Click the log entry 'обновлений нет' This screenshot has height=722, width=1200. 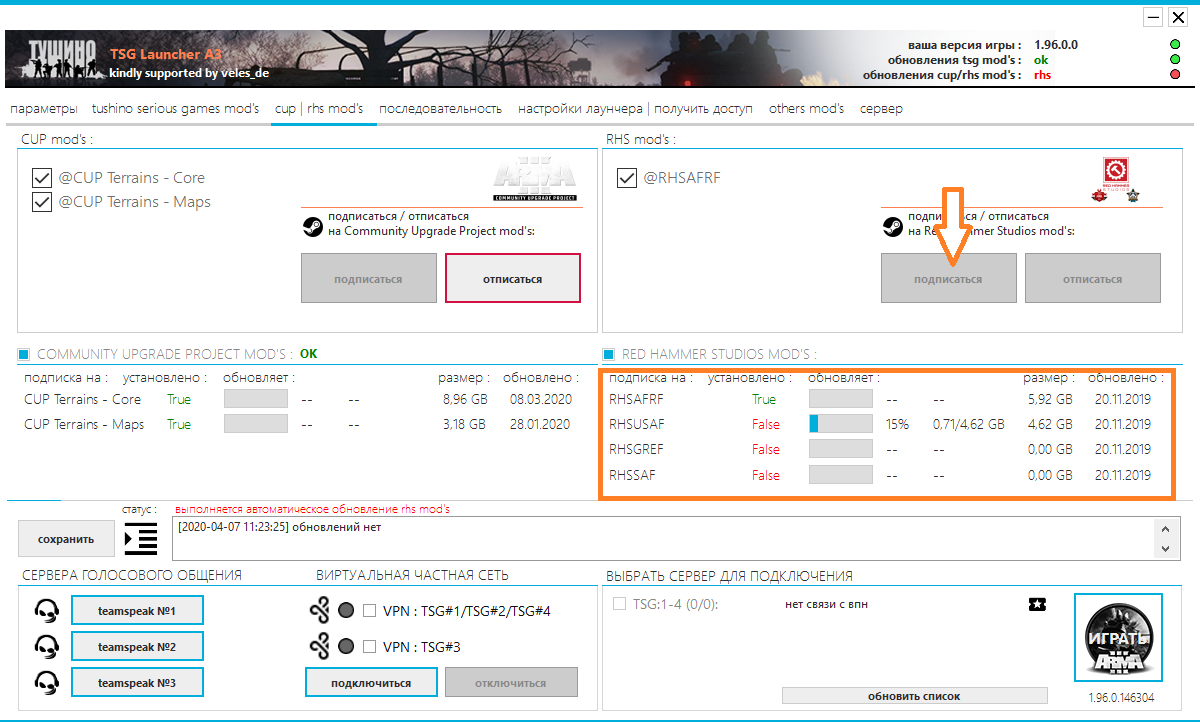(x=280, y=527)
